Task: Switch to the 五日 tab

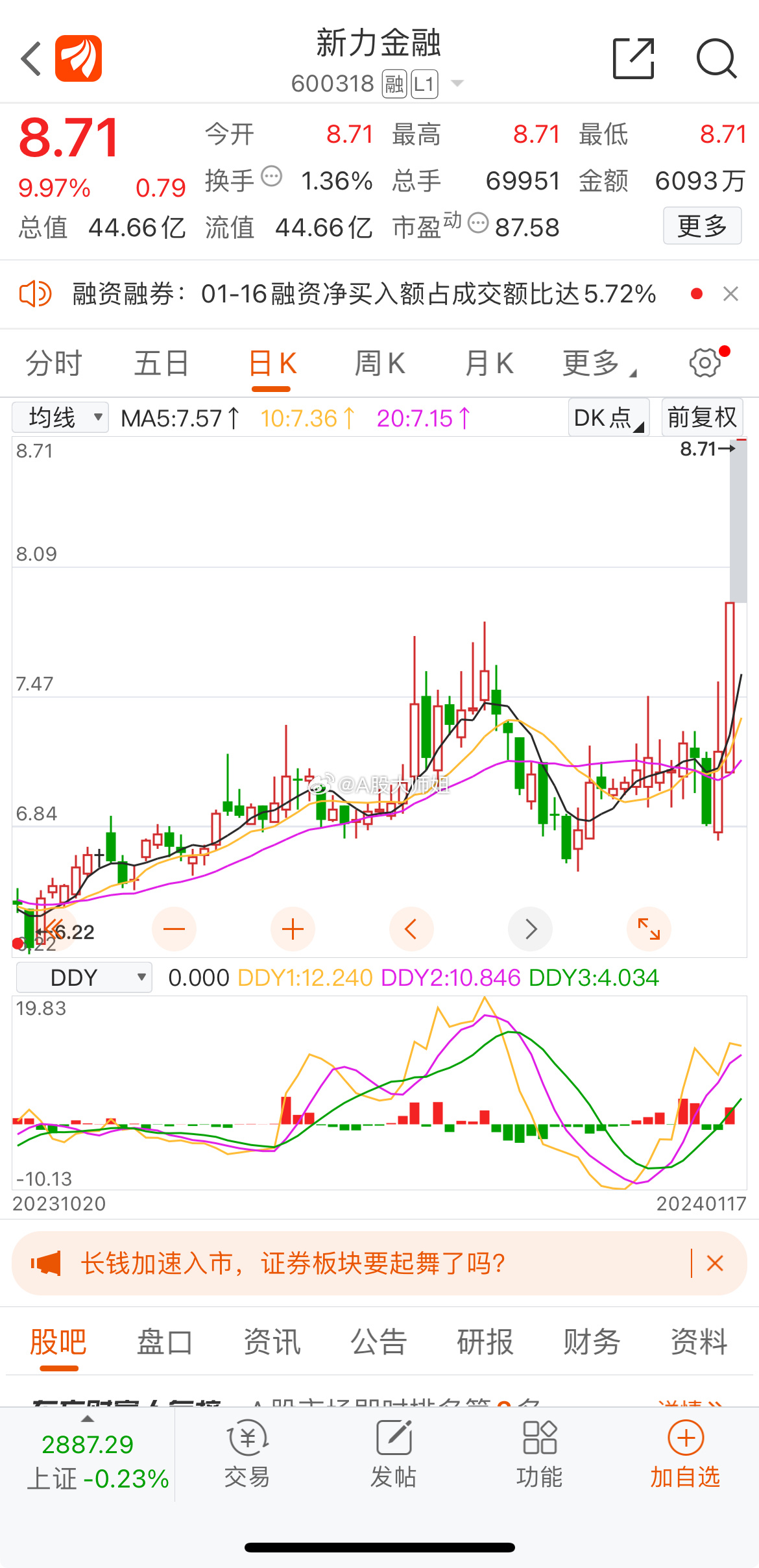Action: point(162,363)
